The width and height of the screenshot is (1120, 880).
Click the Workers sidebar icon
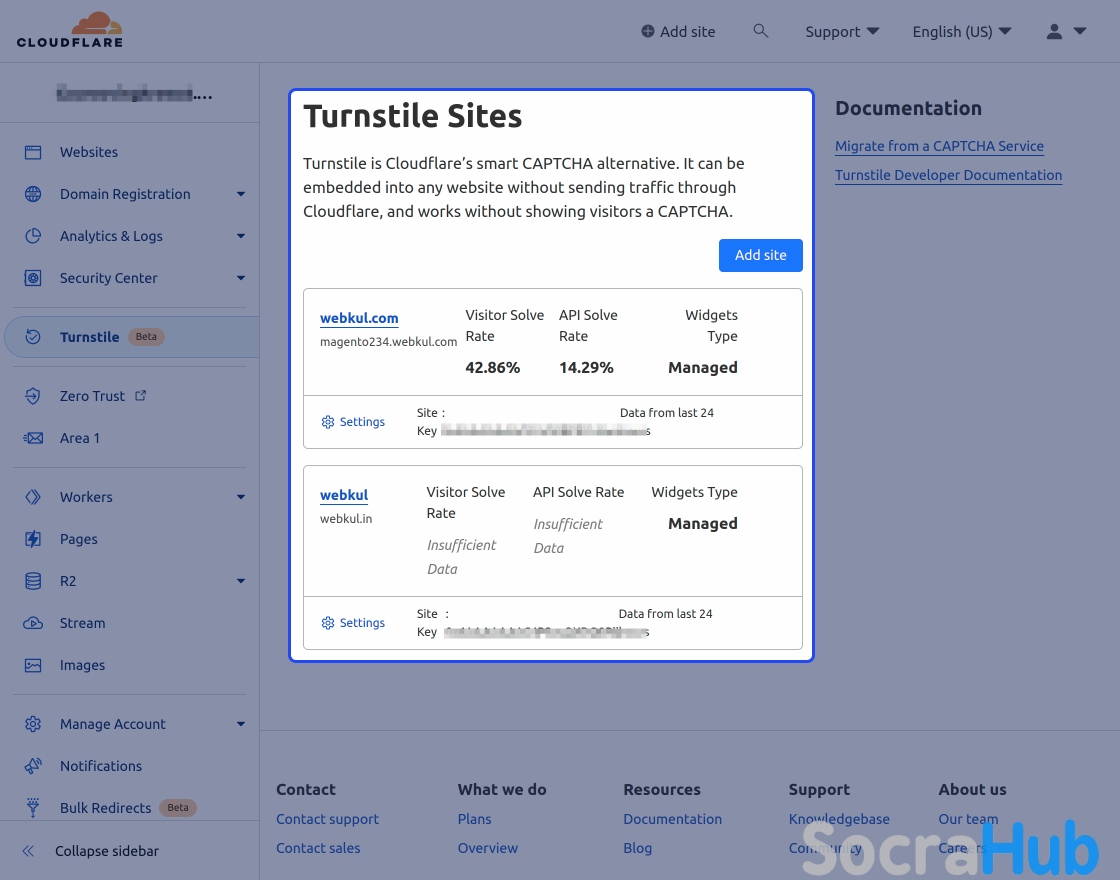coord(33,497)
